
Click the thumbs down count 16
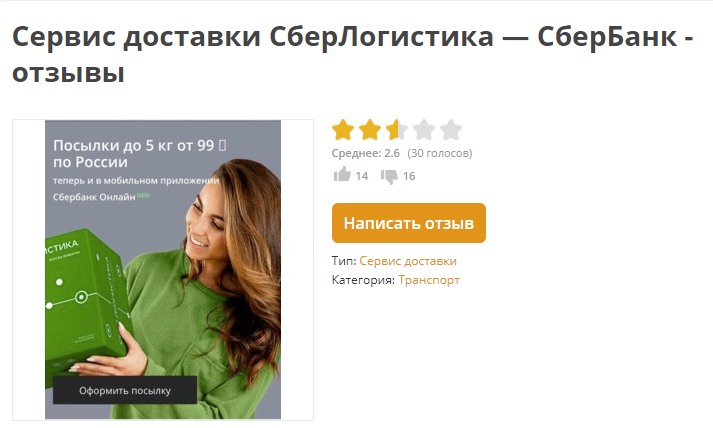409,176
